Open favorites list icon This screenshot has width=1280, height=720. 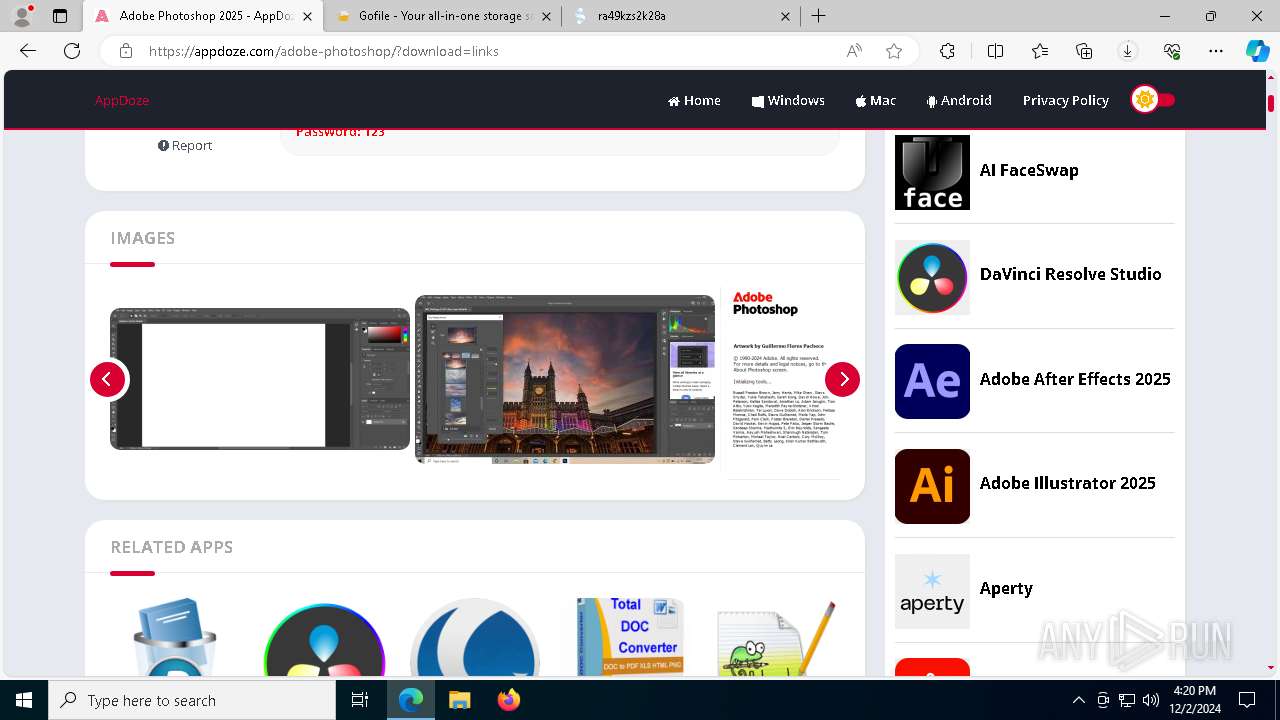(x=1040, y=51)
